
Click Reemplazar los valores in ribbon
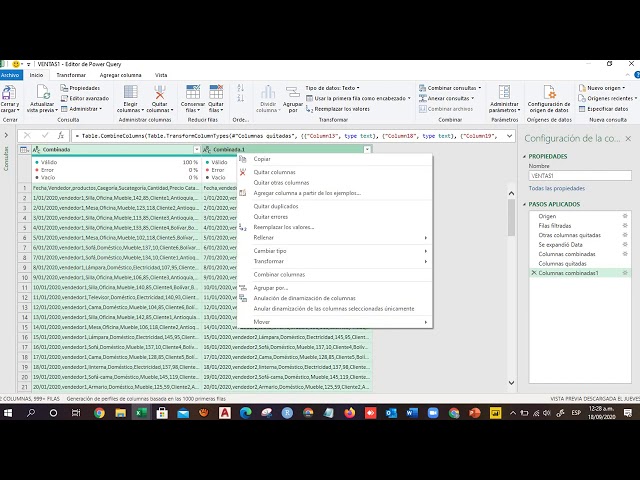338,109
